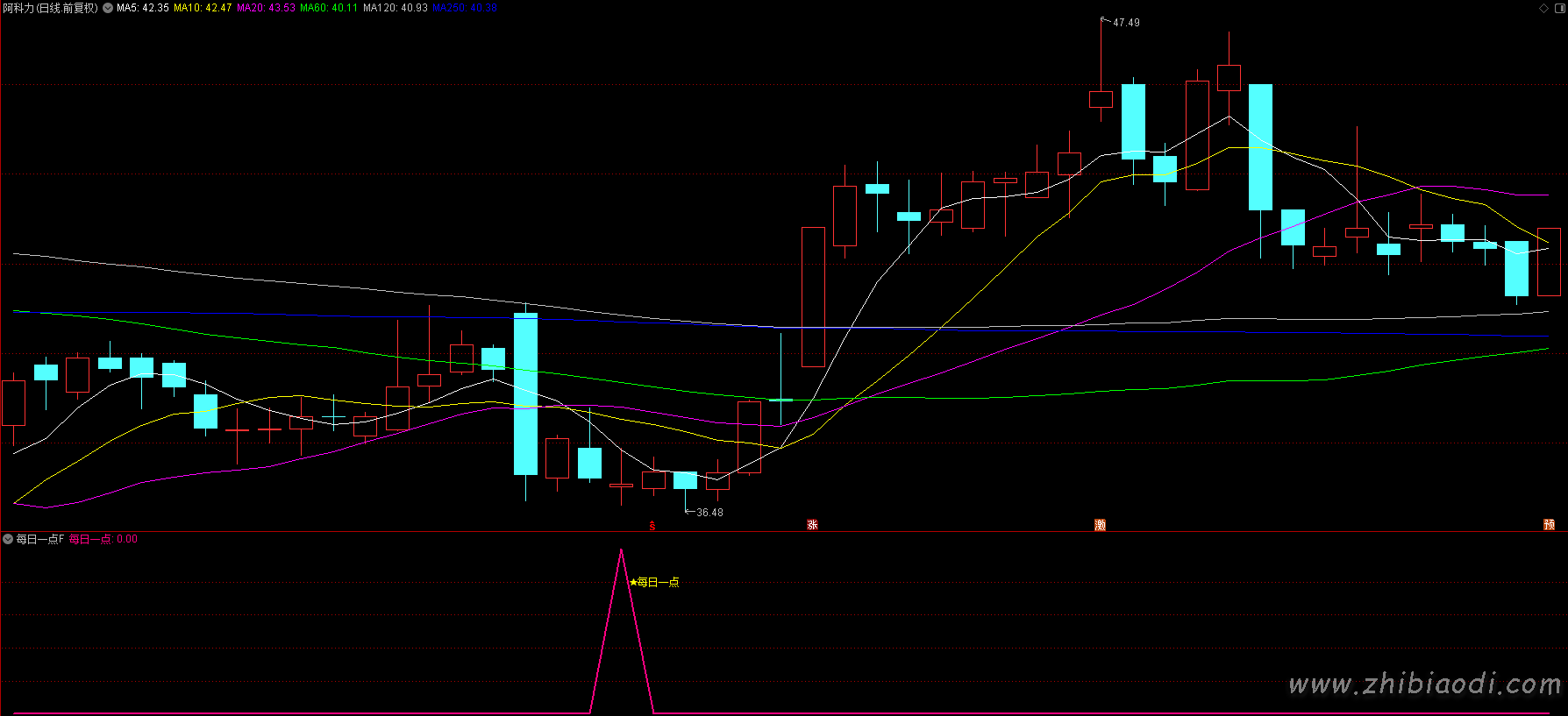Open the dropdown arrow beside 每日一点F
1568x716 pixels.
click(8, 539)
